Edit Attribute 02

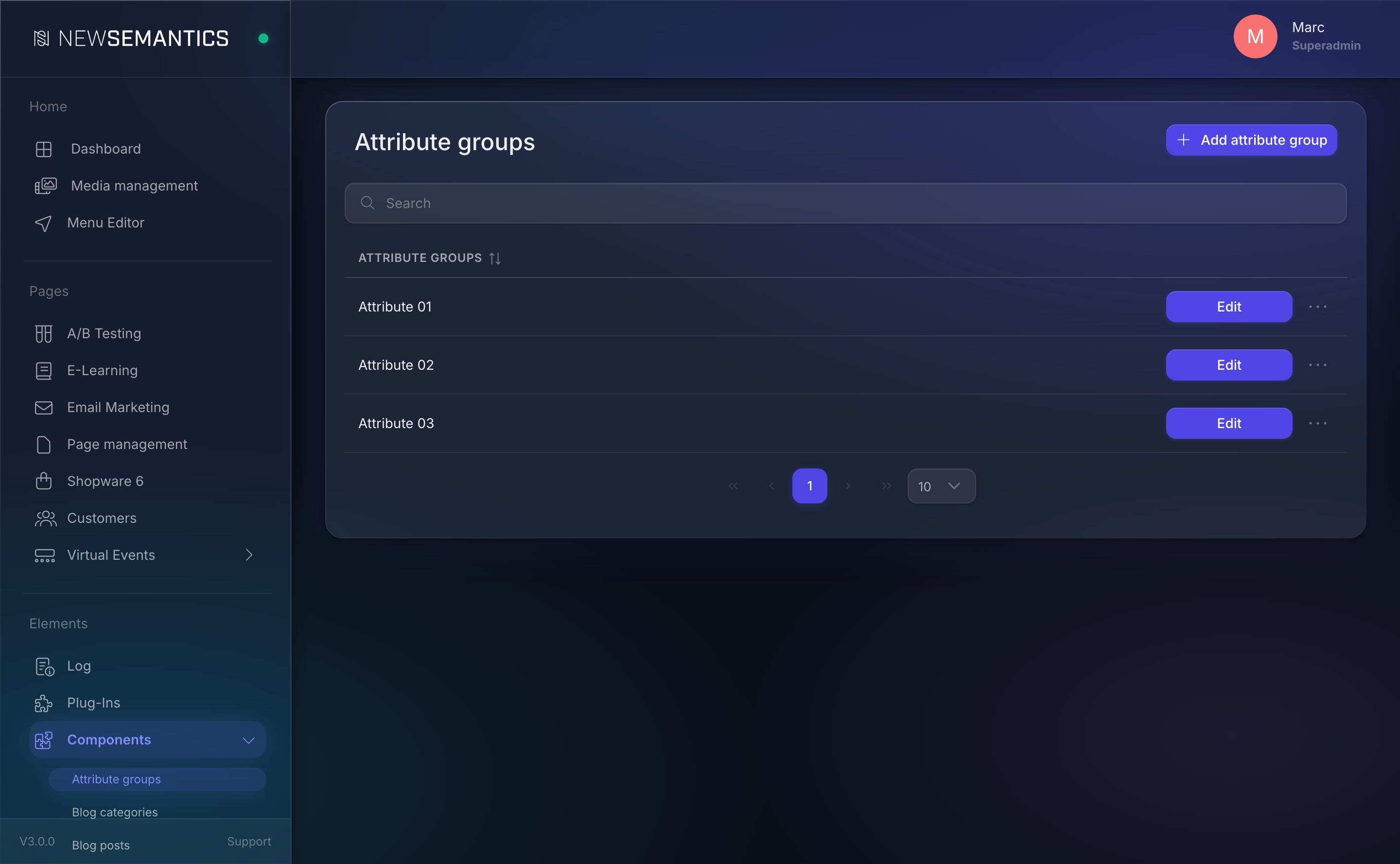click(x=1229, y=365)
